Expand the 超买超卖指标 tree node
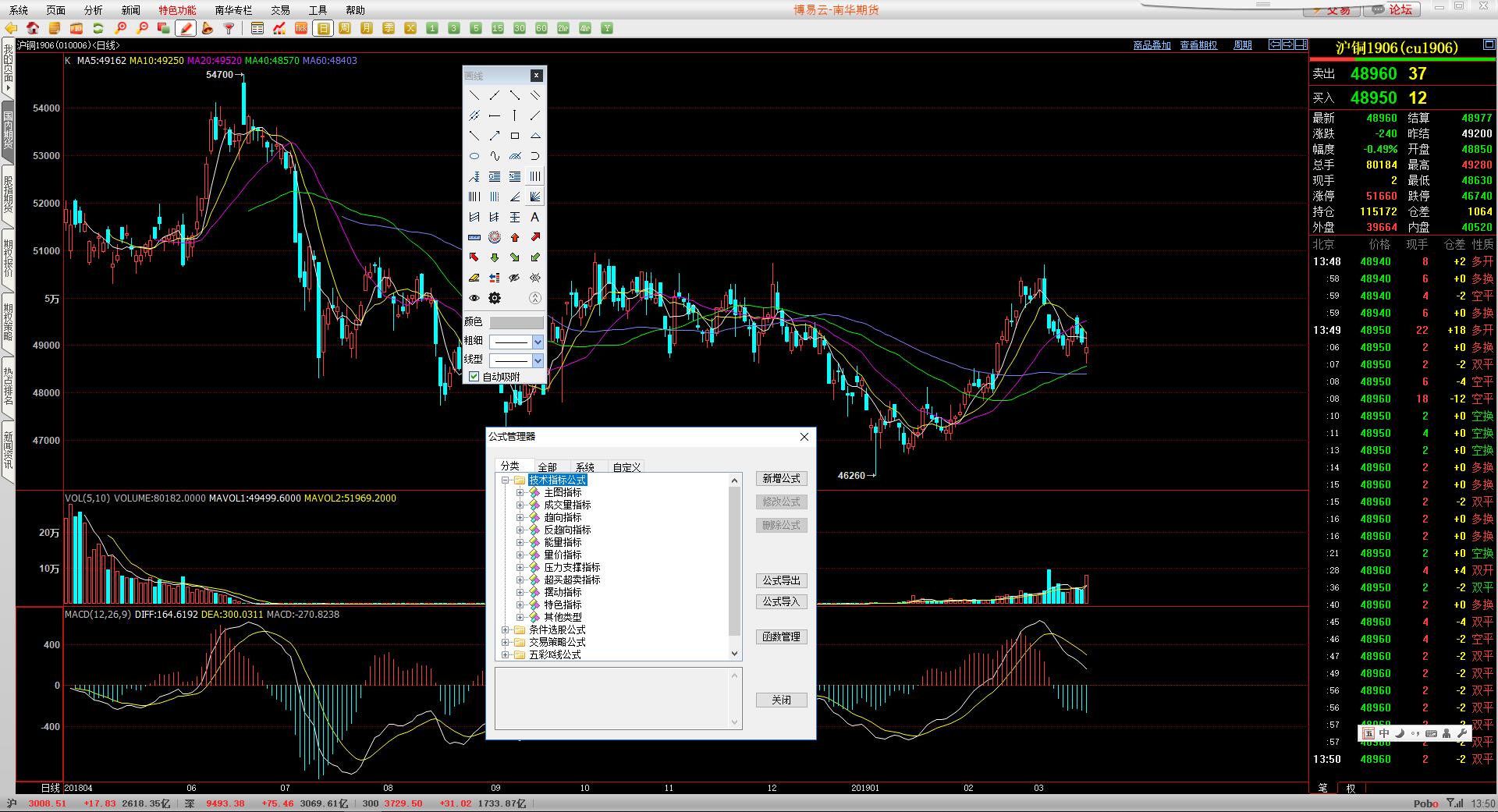Viewport: 1498px width, 812px height. click(x=520, y=580)
